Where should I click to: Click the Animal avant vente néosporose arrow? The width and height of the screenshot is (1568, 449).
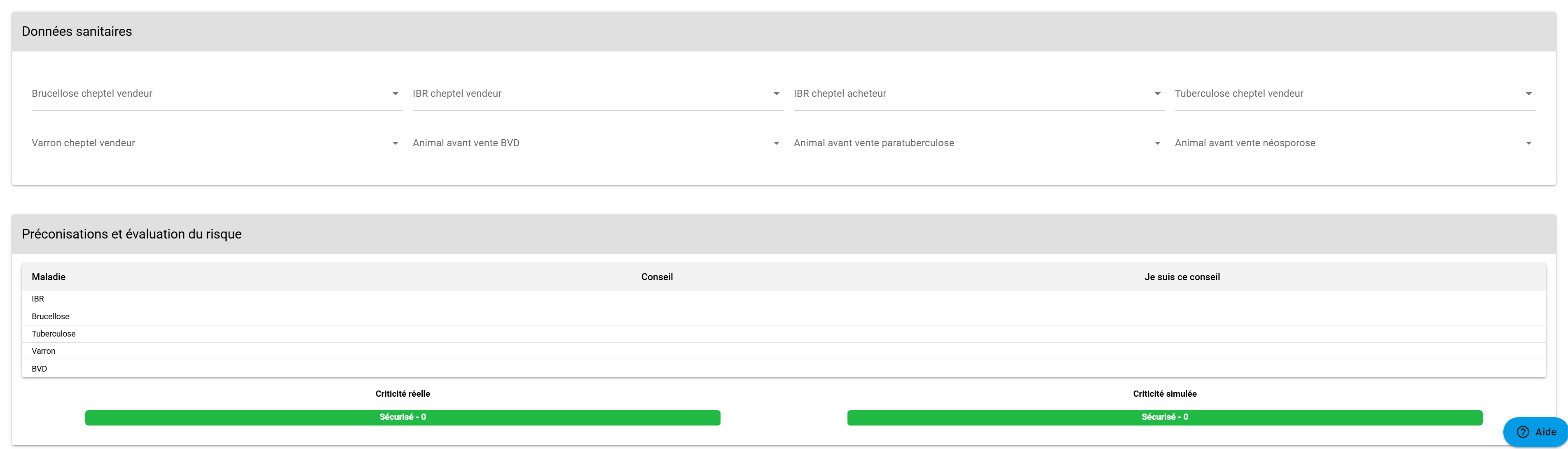pyautogui.click(x=1528, y=143)
